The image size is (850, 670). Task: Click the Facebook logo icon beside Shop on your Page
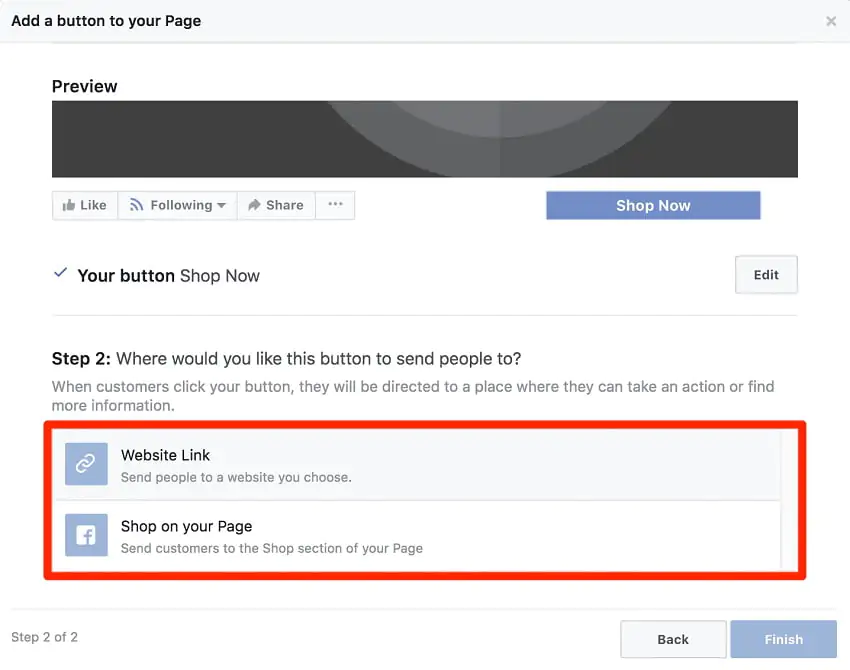86,535
